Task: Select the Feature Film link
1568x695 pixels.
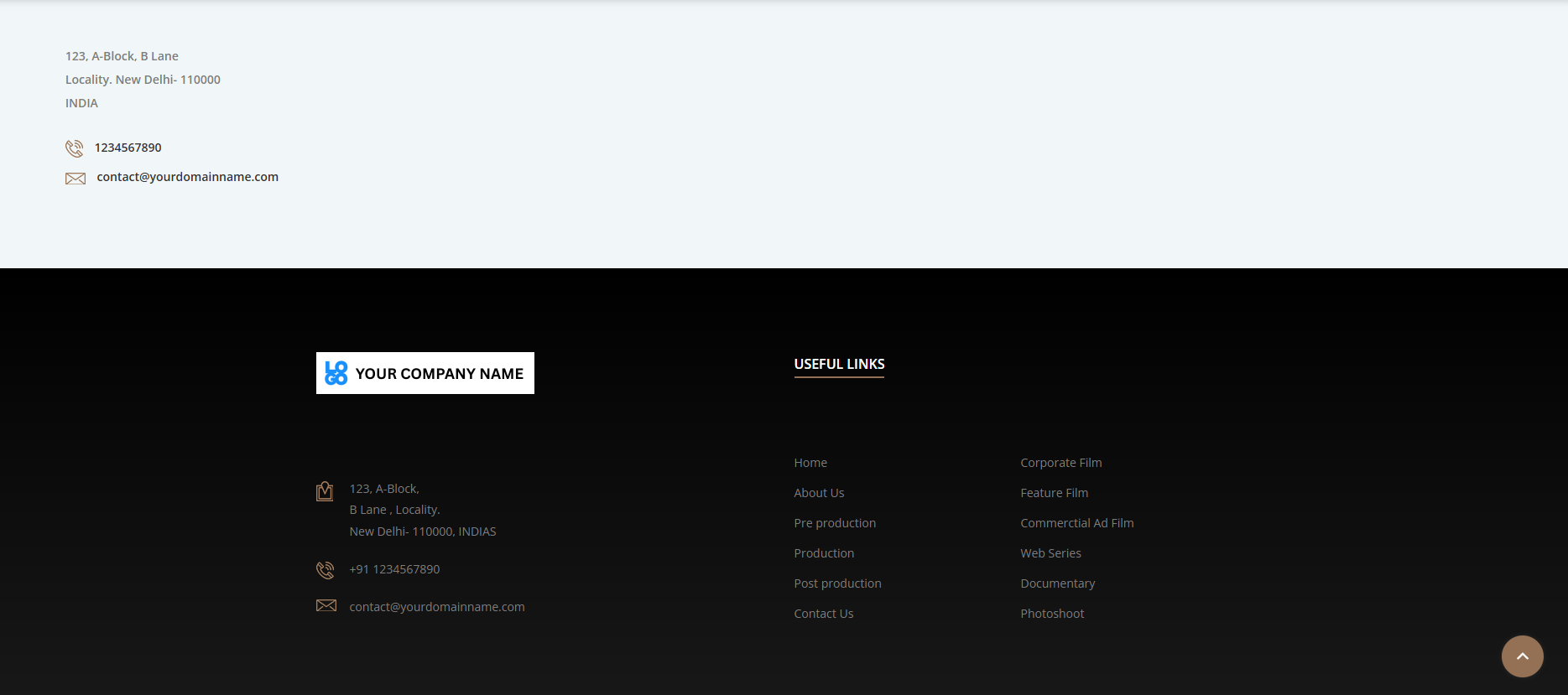Action: (1054, 493)
